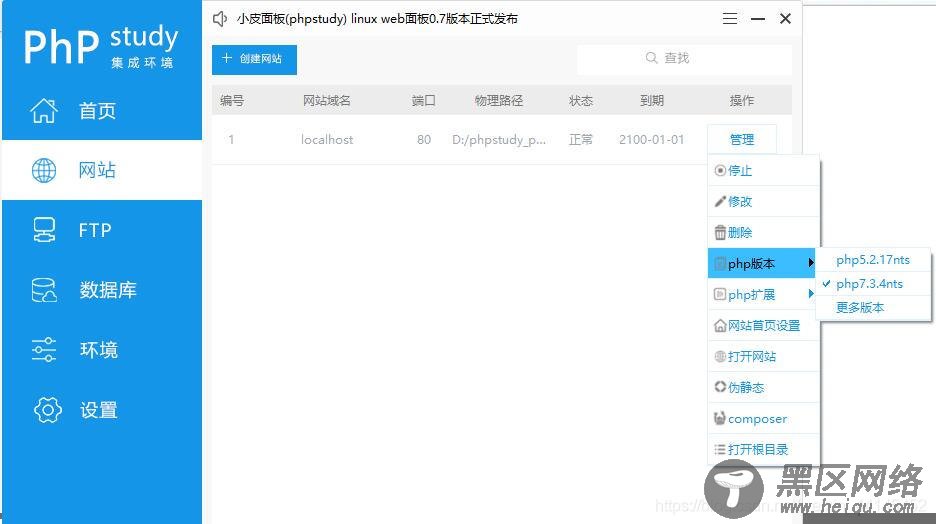This screenshot has width=936, height=524.
Task: Choose composer in the manage menu
Action: (x=763, y=418)
